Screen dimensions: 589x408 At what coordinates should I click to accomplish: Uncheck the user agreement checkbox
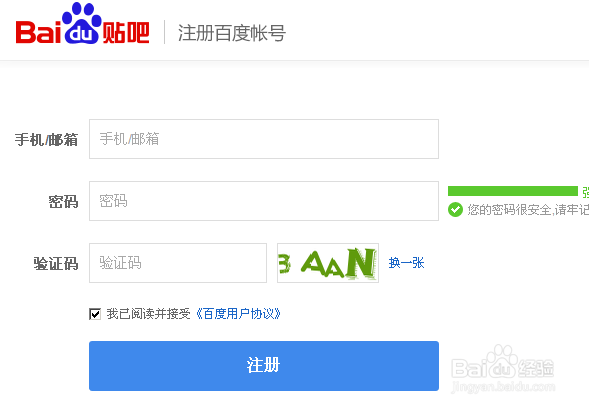(x=95, y=314)
